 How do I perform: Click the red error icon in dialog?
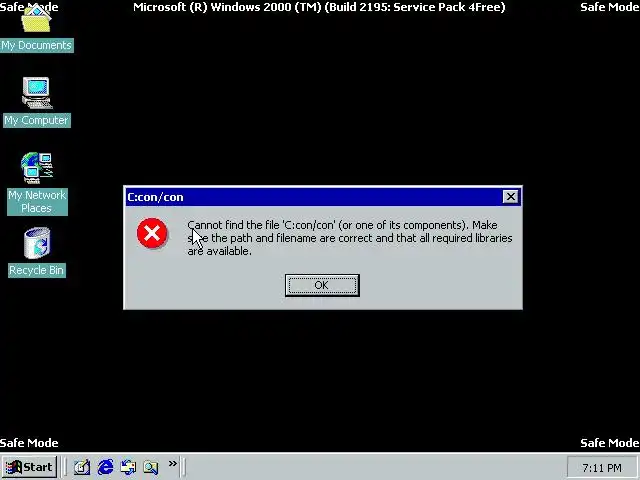point(152,233)
